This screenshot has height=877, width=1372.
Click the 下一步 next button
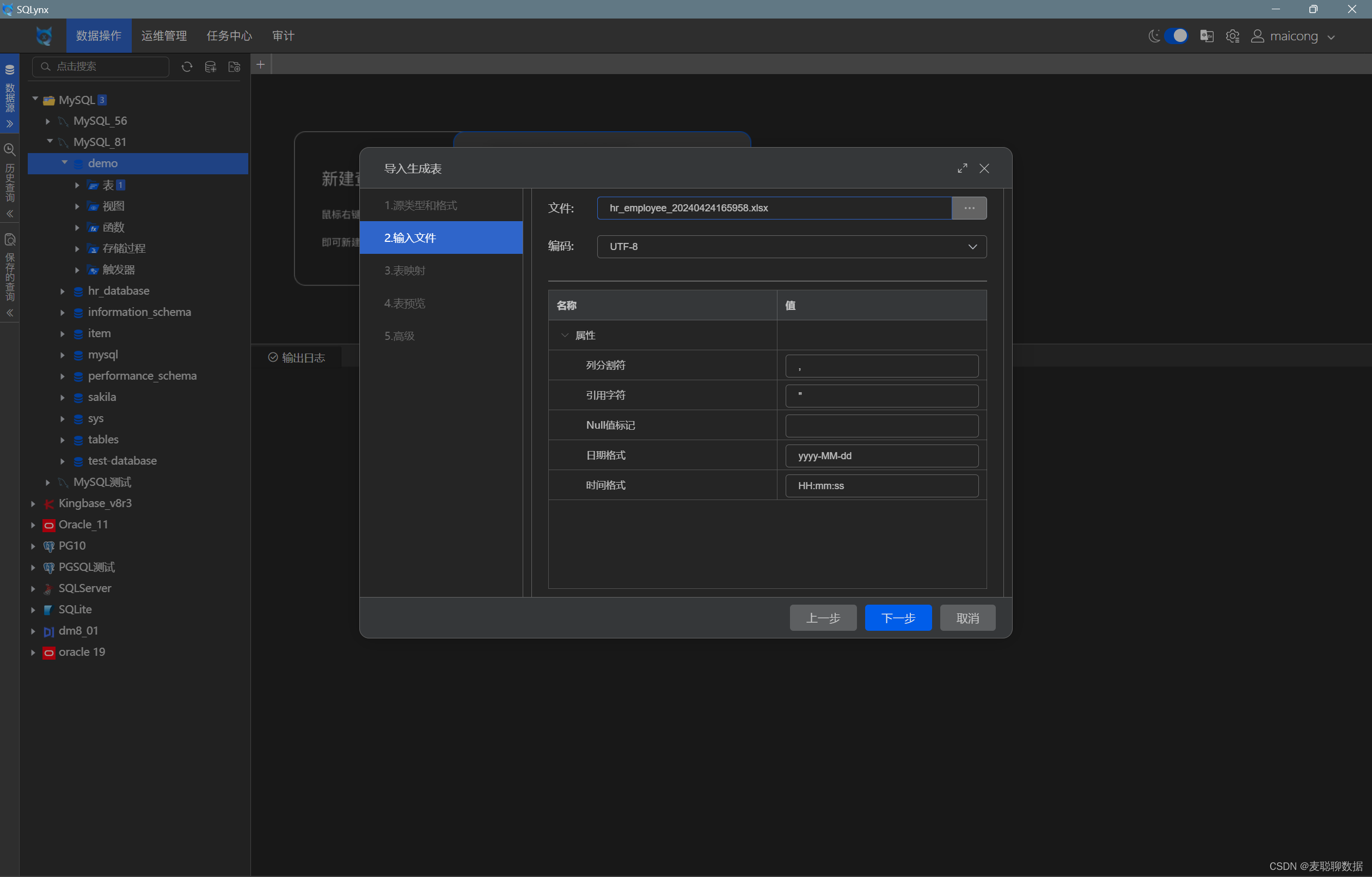coord(897,618)
